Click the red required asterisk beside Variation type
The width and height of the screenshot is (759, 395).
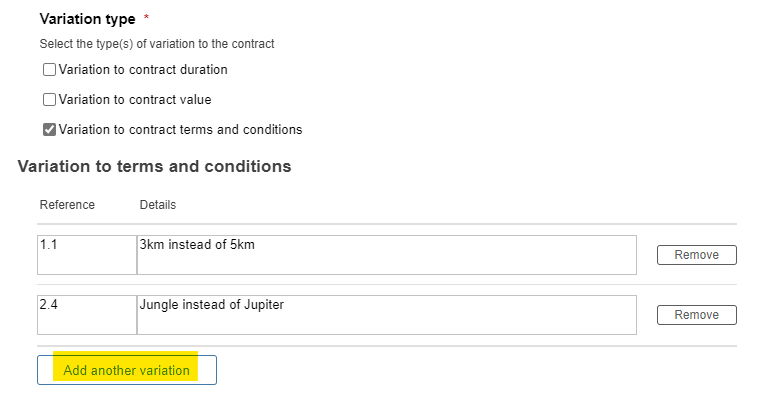point(146,17)
